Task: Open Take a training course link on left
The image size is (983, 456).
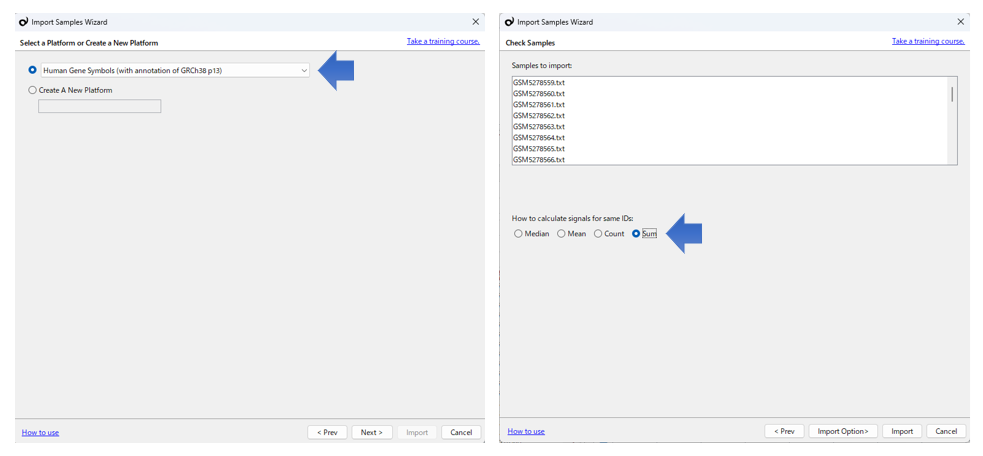Action: [443, 41]
